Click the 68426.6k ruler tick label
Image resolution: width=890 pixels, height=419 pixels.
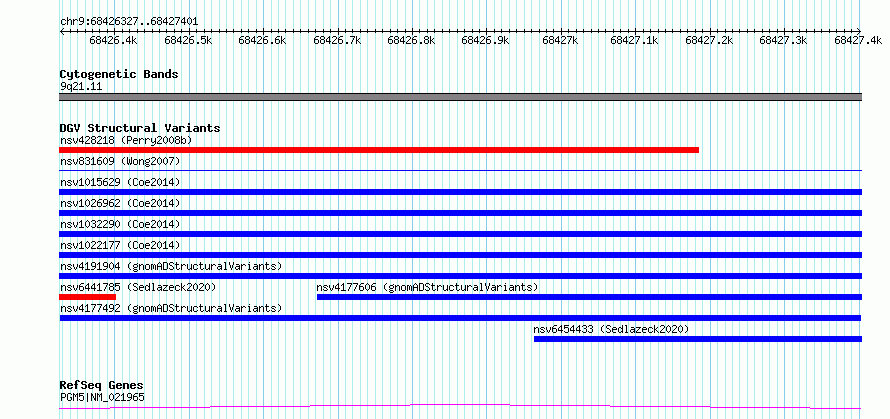tap(262, 40)
